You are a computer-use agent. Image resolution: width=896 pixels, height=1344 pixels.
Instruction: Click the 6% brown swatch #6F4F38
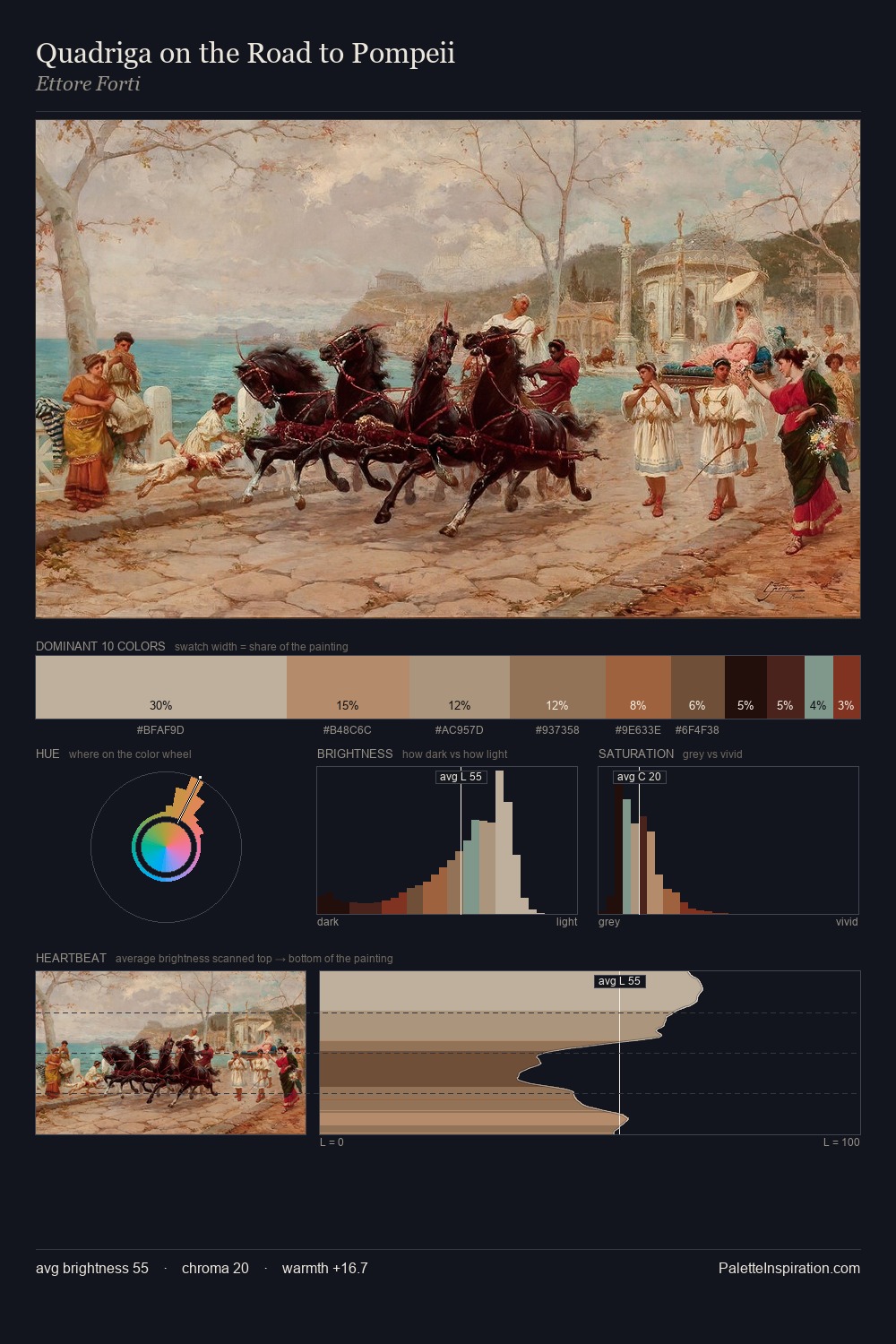tap(697, 687)
